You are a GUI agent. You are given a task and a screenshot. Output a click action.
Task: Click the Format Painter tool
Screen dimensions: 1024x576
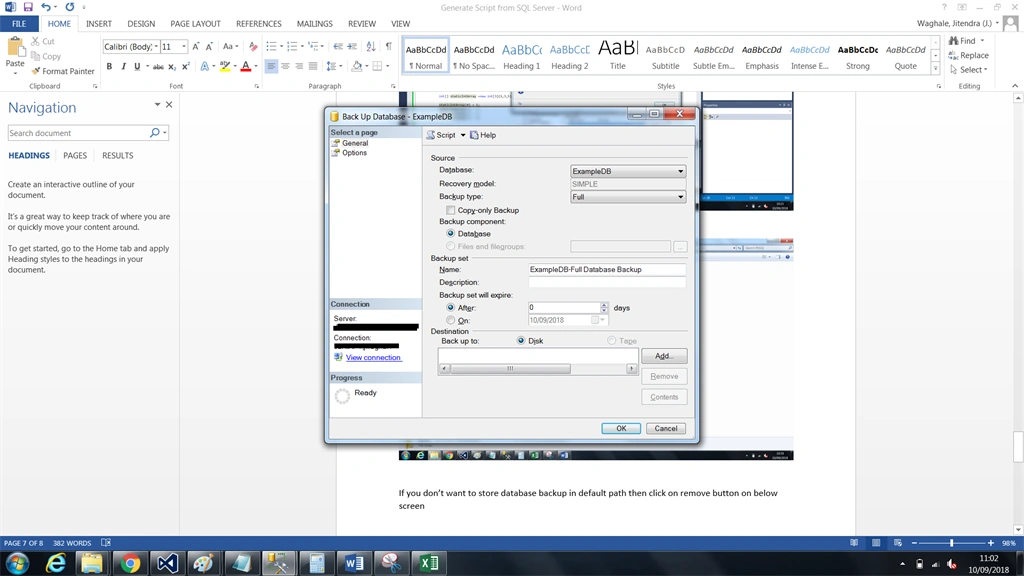point(63,71)
